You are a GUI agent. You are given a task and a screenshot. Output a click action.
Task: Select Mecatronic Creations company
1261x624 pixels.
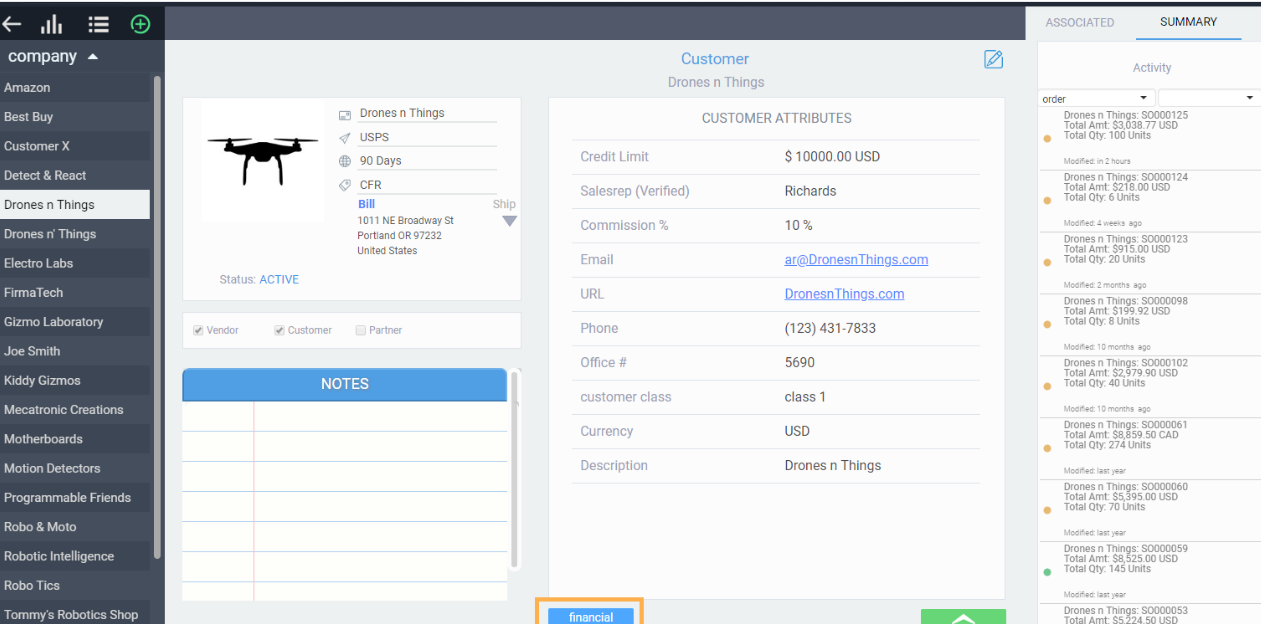click(75, 409)
